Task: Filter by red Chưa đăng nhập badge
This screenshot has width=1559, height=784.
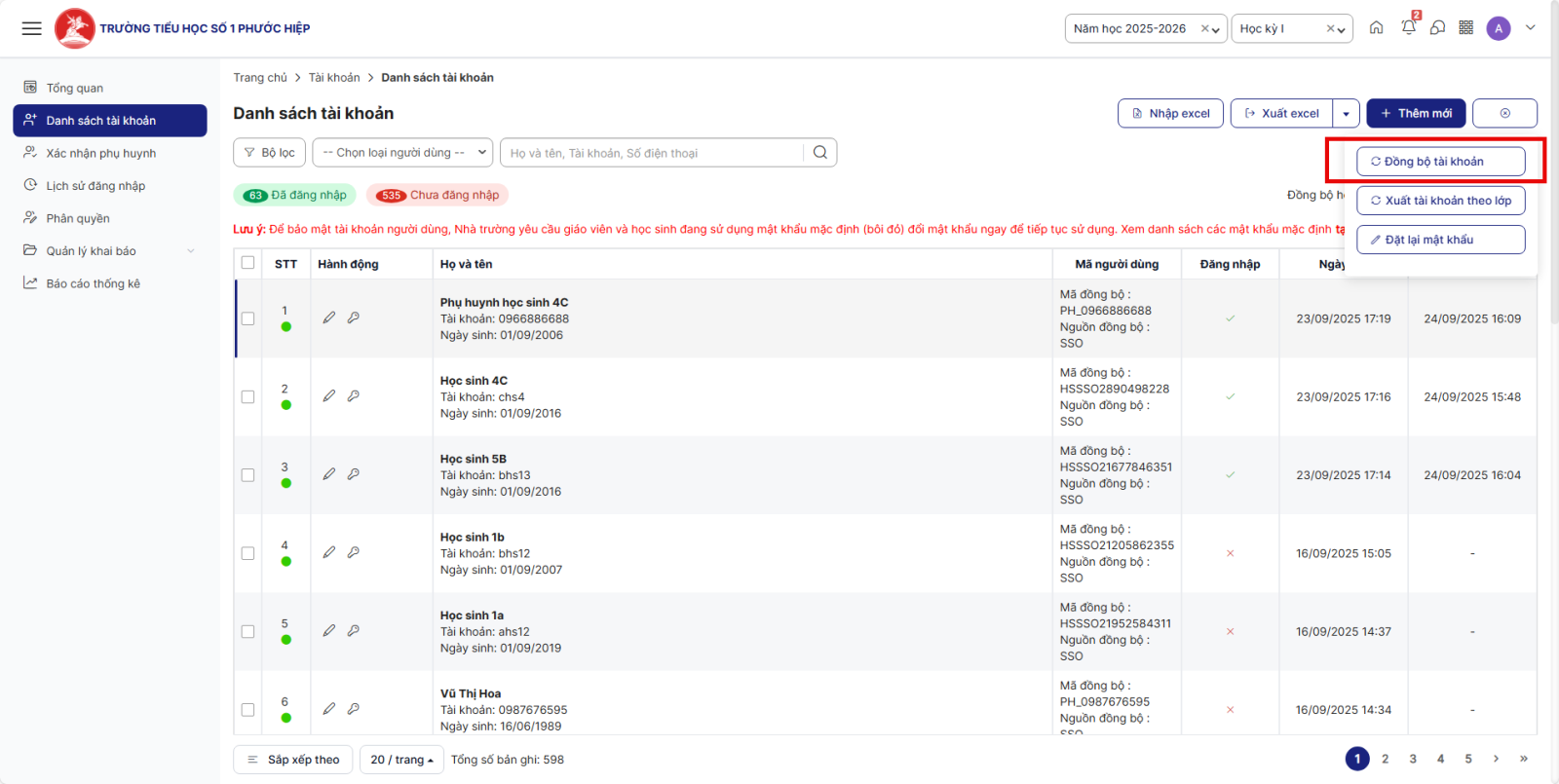Action: pyautogui.click(x=437, y=195)
